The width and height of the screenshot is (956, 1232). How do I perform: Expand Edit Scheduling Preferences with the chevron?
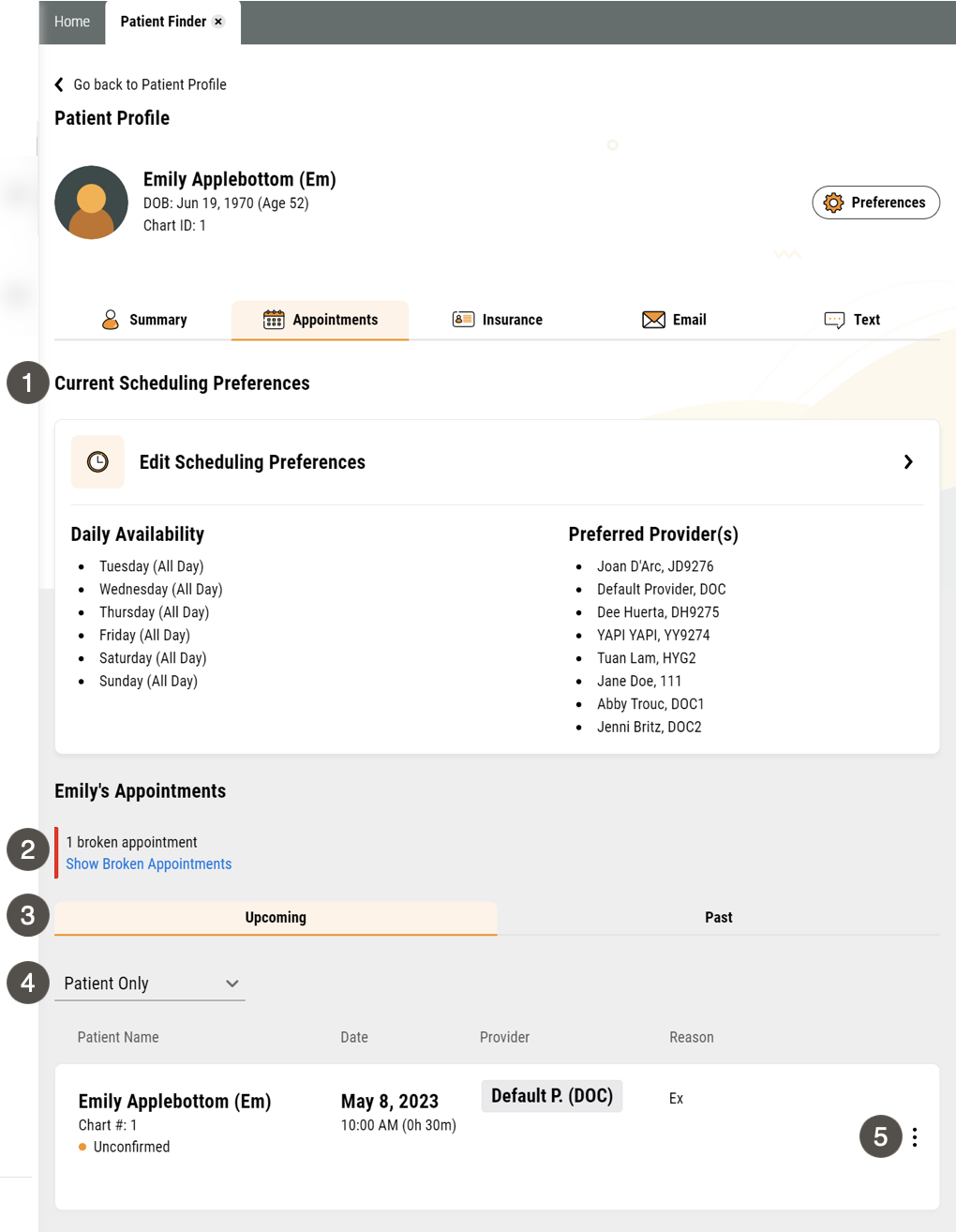[908, 462]
